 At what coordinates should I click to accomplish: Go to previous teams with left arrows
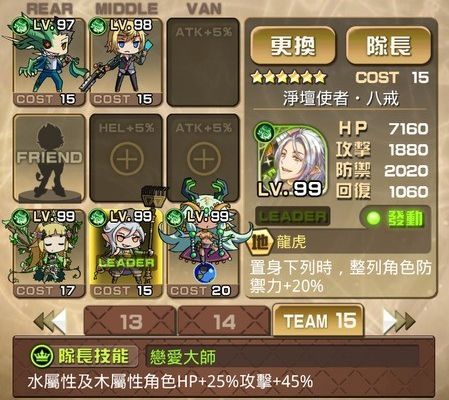click(x=50, y=321)
